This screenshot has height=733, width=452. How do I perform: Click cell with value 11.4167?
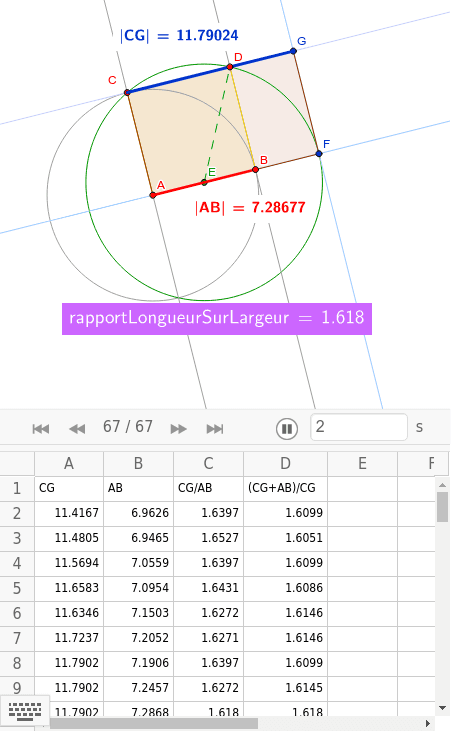point(69,513)
